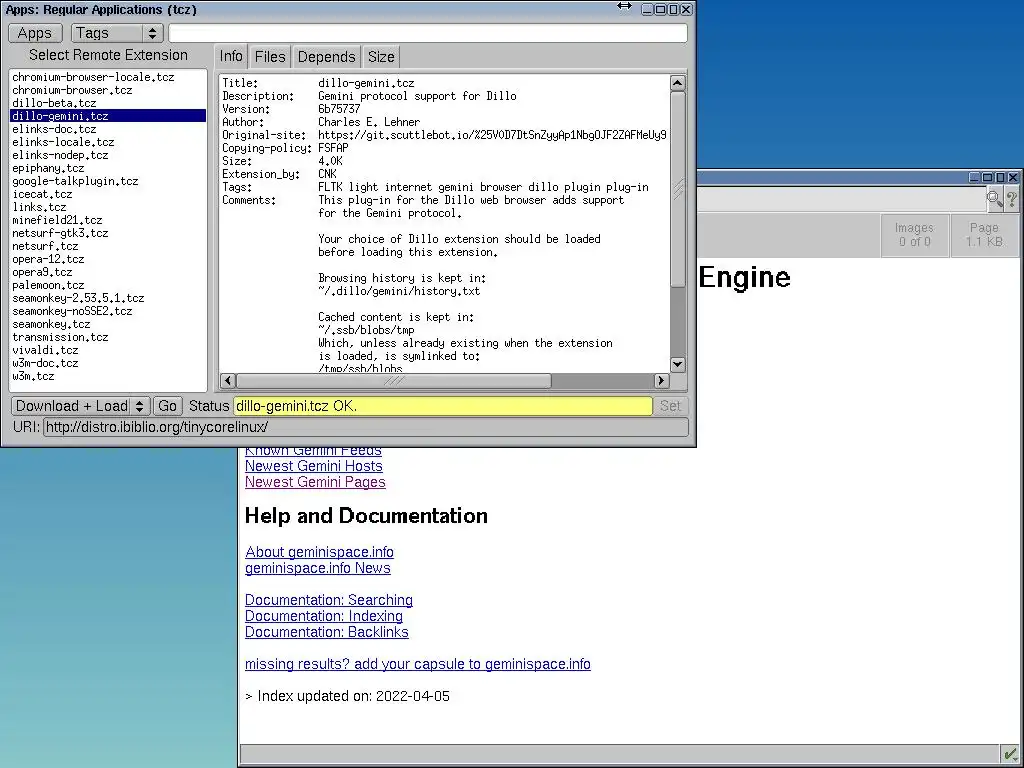Screen dimensions: 1024x768
Task: Click the URI mirror address field
Action: pos(366,427)
